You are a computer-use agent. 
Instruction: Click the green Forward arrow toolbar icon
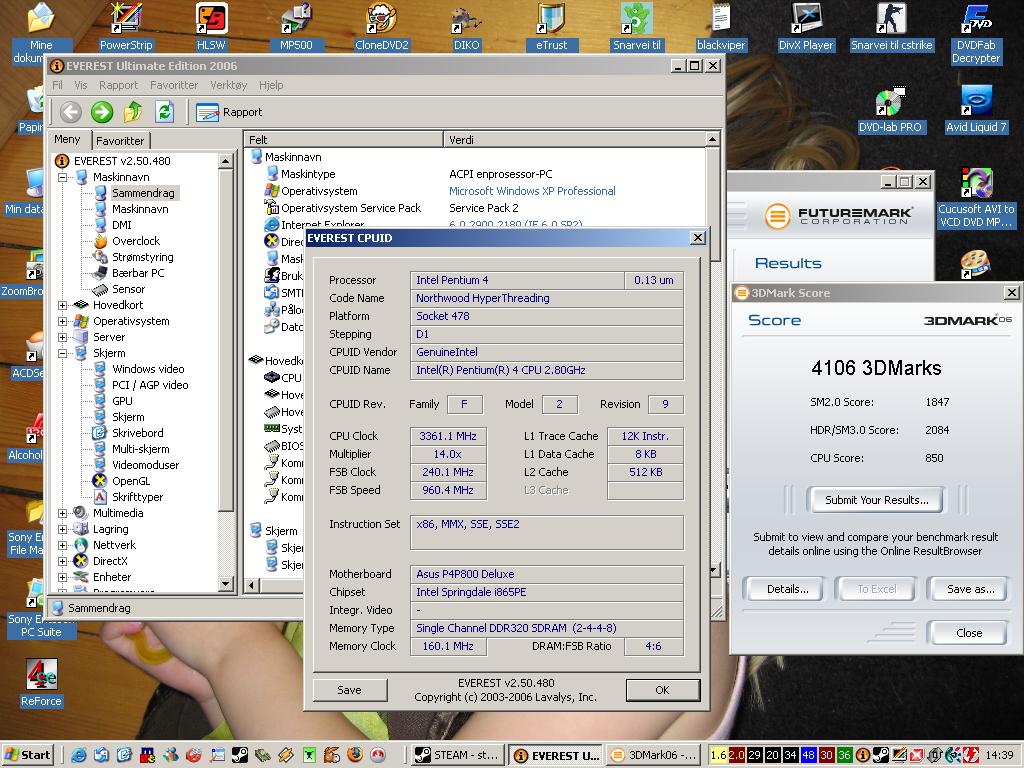pos(101,112)
